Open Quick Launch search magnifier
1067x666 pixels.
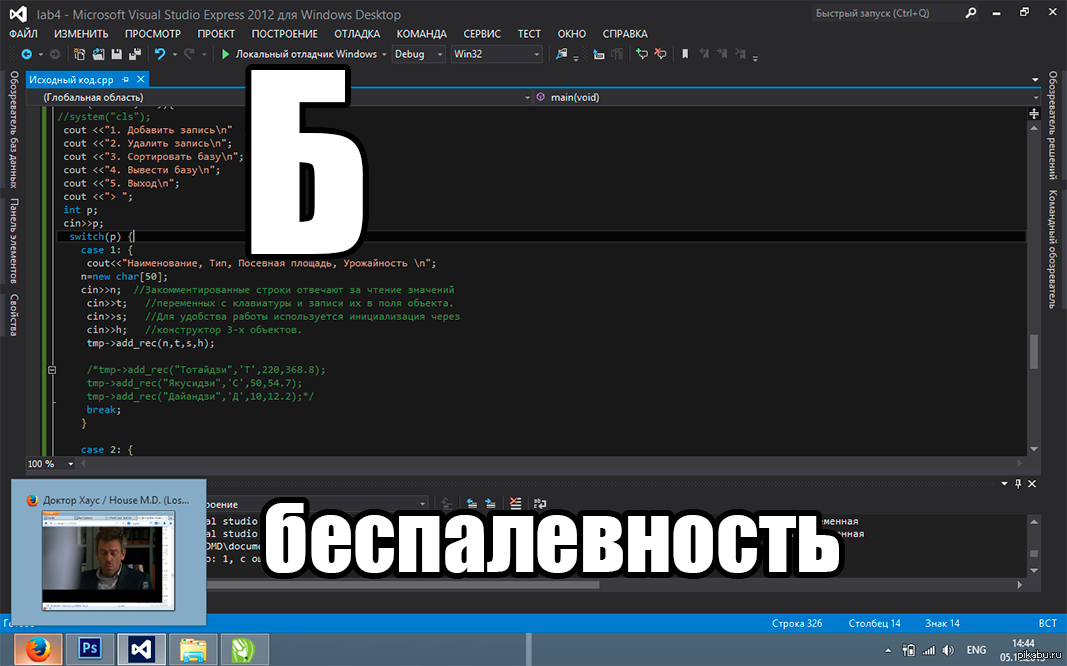coord(970,13)
